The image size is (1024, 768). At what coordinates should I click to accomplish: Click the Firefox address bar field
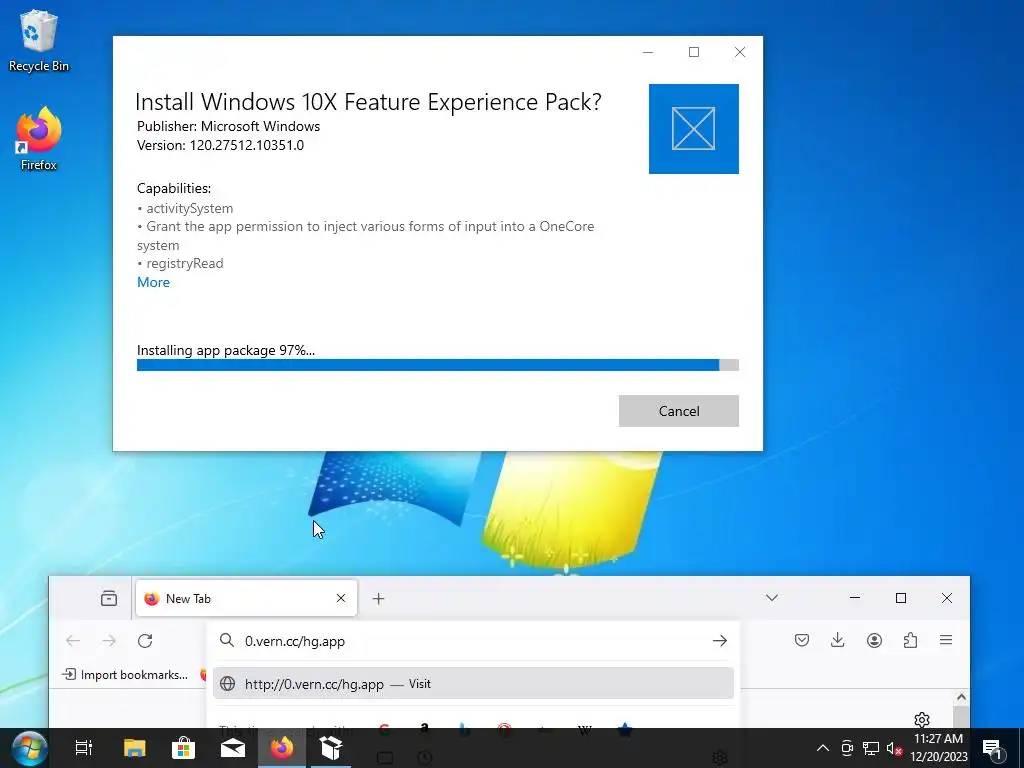(x=473, y=641)
